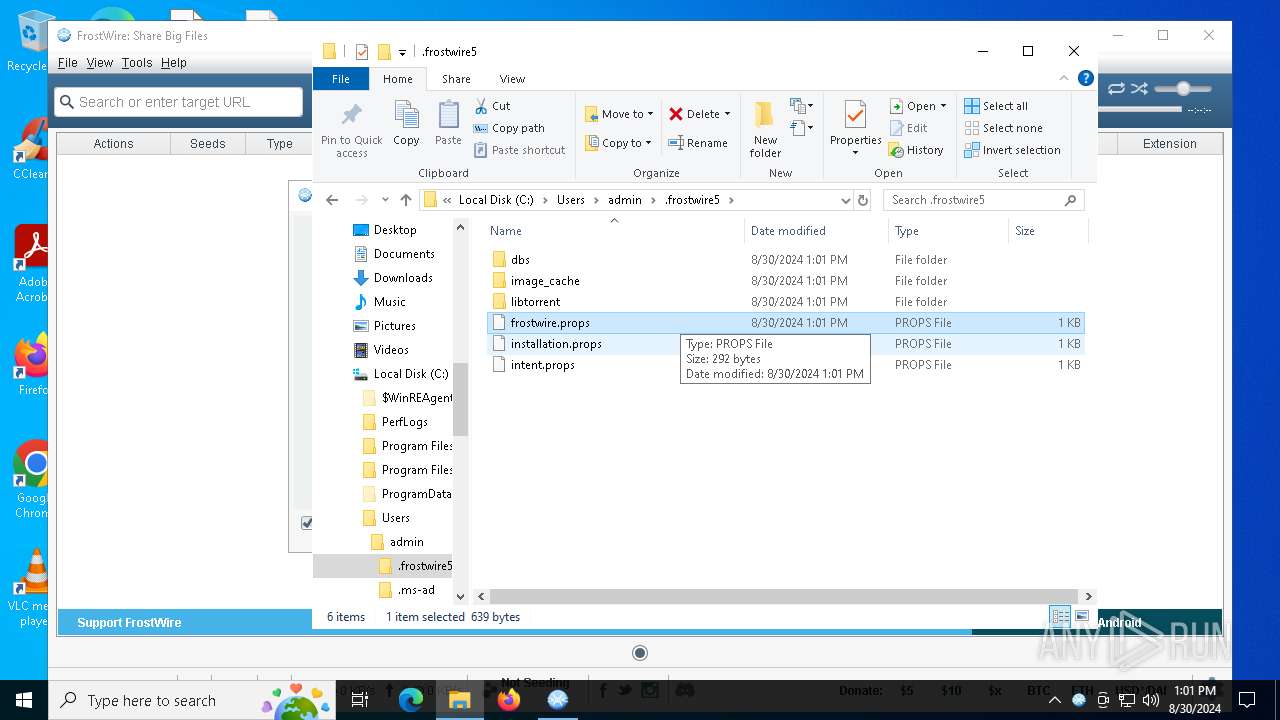
Task: Click Paste shortcut in the ribbon
Action: tap(520, 150)
